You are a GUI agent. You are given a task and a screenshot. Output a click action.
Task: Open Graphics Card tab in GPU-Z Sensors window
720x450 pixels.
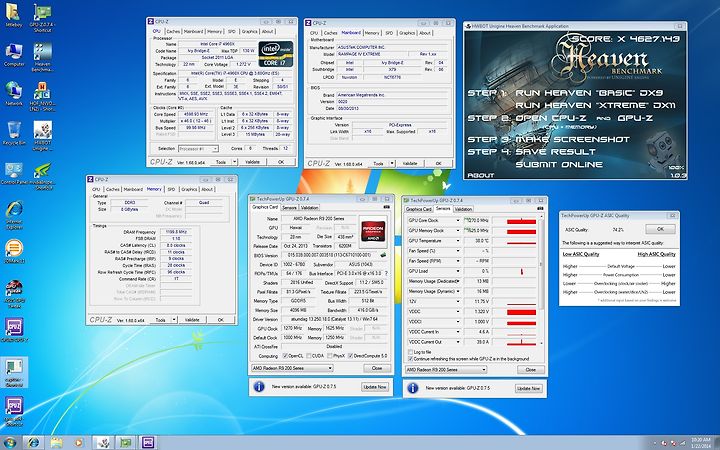(419, 209)
